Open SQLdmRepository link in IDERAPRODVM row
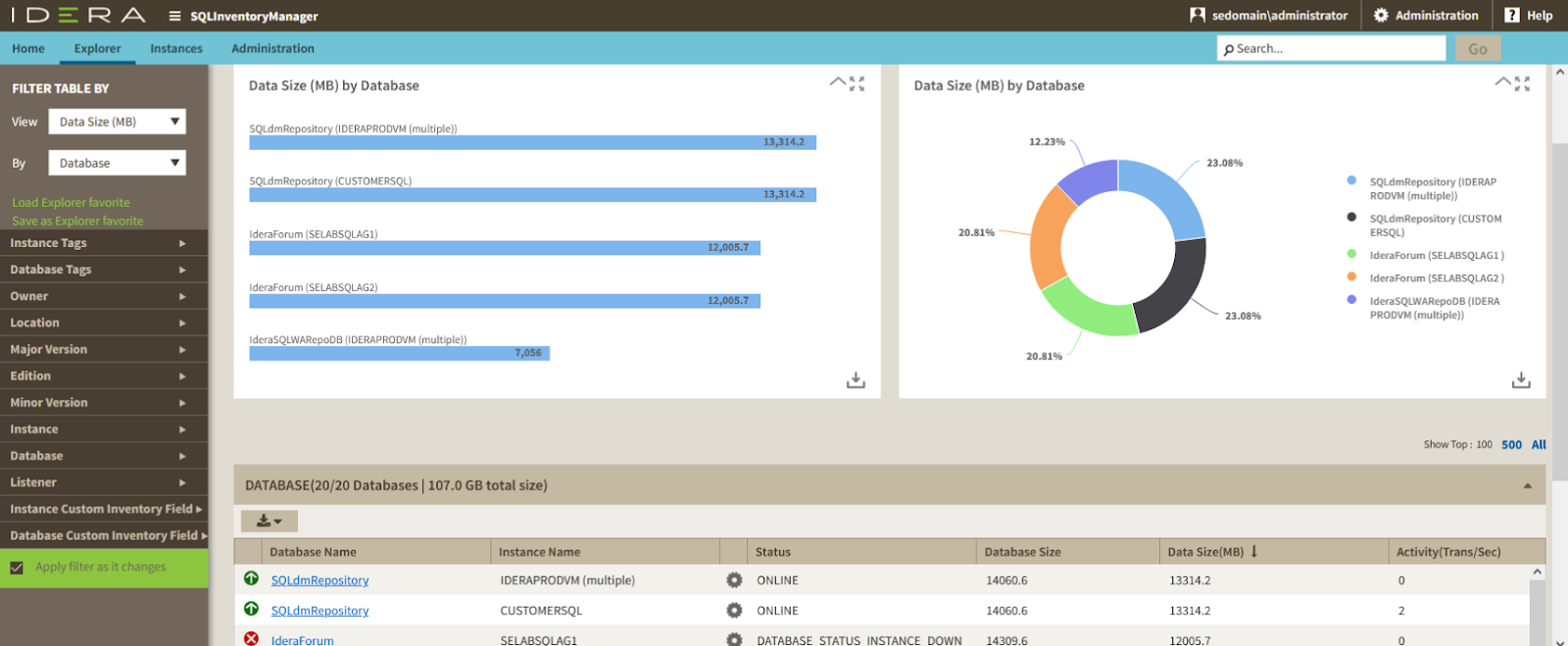The image size is (1568, 646). 319,580
